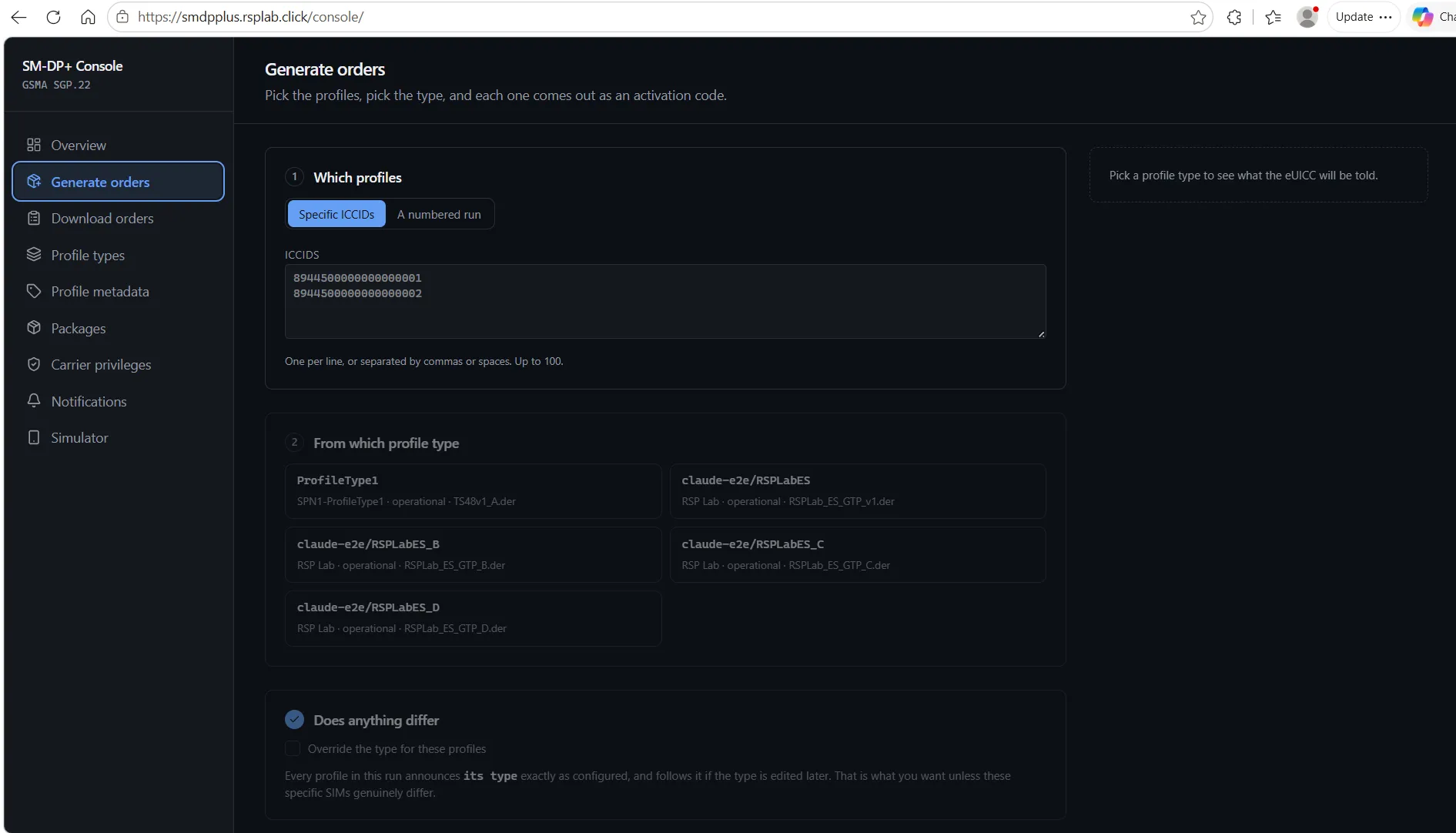1456x833 pixels.
Task: Open Profile metadata section
Action: 118,291
